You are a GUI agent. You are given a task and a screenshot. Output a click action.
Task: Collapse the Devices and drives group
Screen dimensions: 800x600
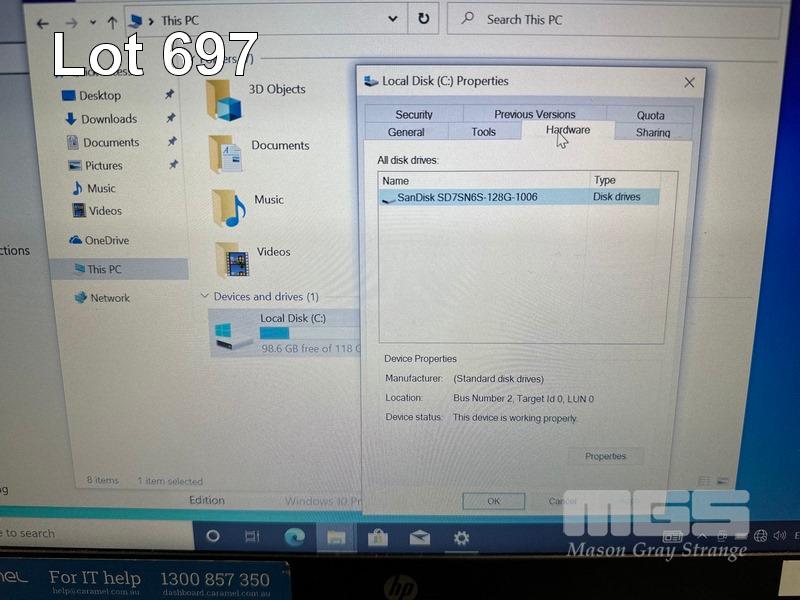(x=205, y=297)
